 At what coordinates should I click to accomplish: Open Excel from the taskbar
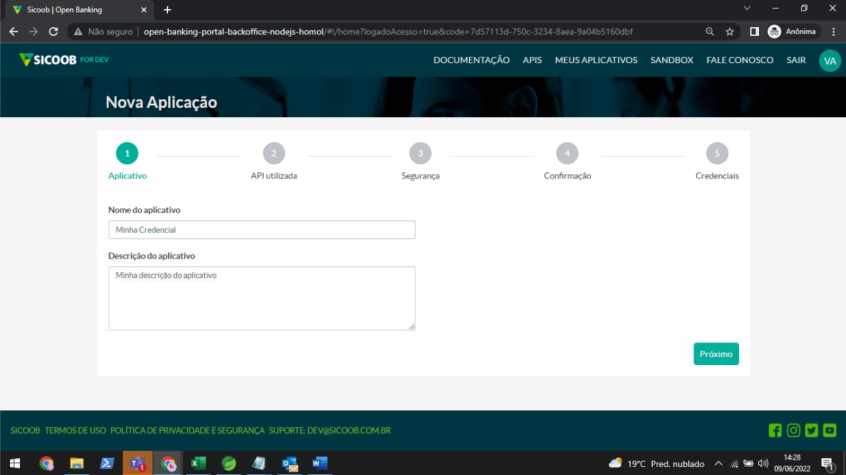click(x=198, y=463)
